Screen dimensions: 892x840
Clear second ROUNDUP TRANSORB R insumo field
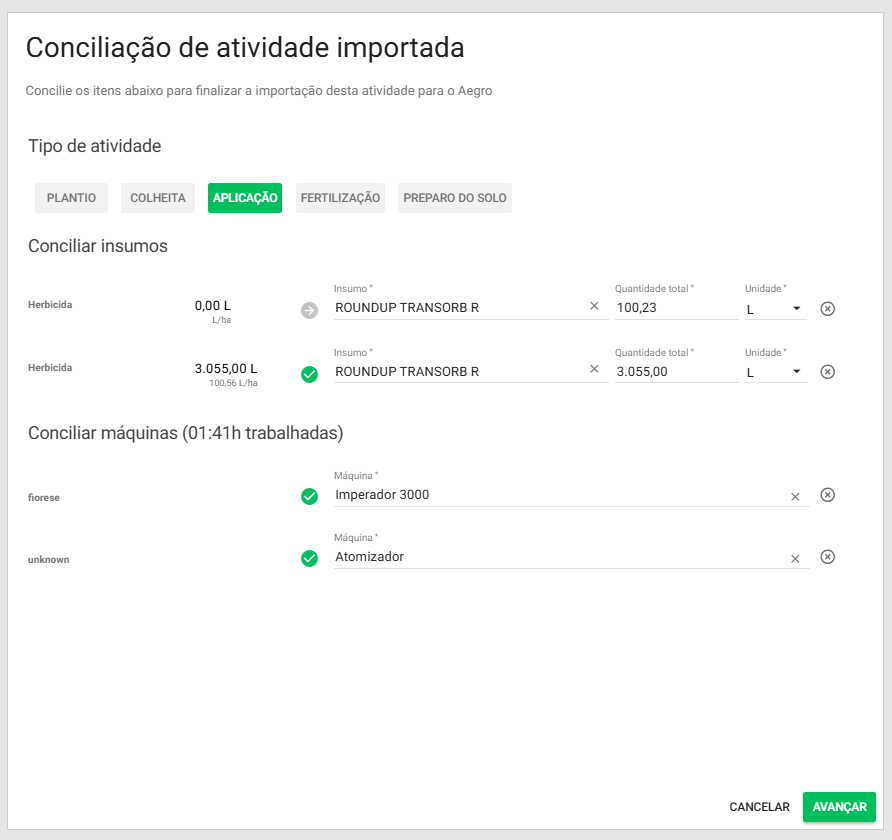594,369
